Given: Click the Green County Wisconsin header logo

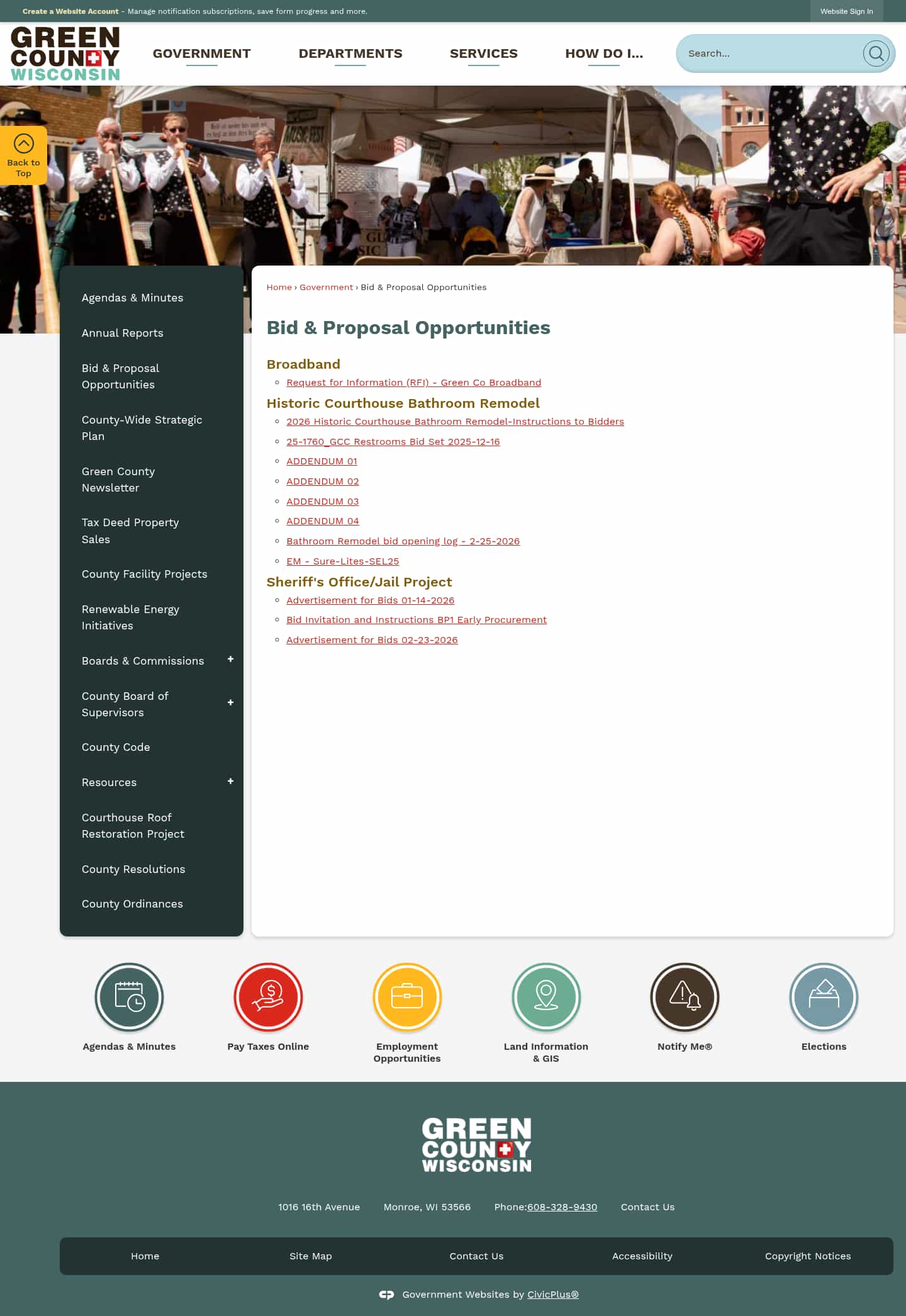Looking at the screenshot, I should [x=65, y=54].
